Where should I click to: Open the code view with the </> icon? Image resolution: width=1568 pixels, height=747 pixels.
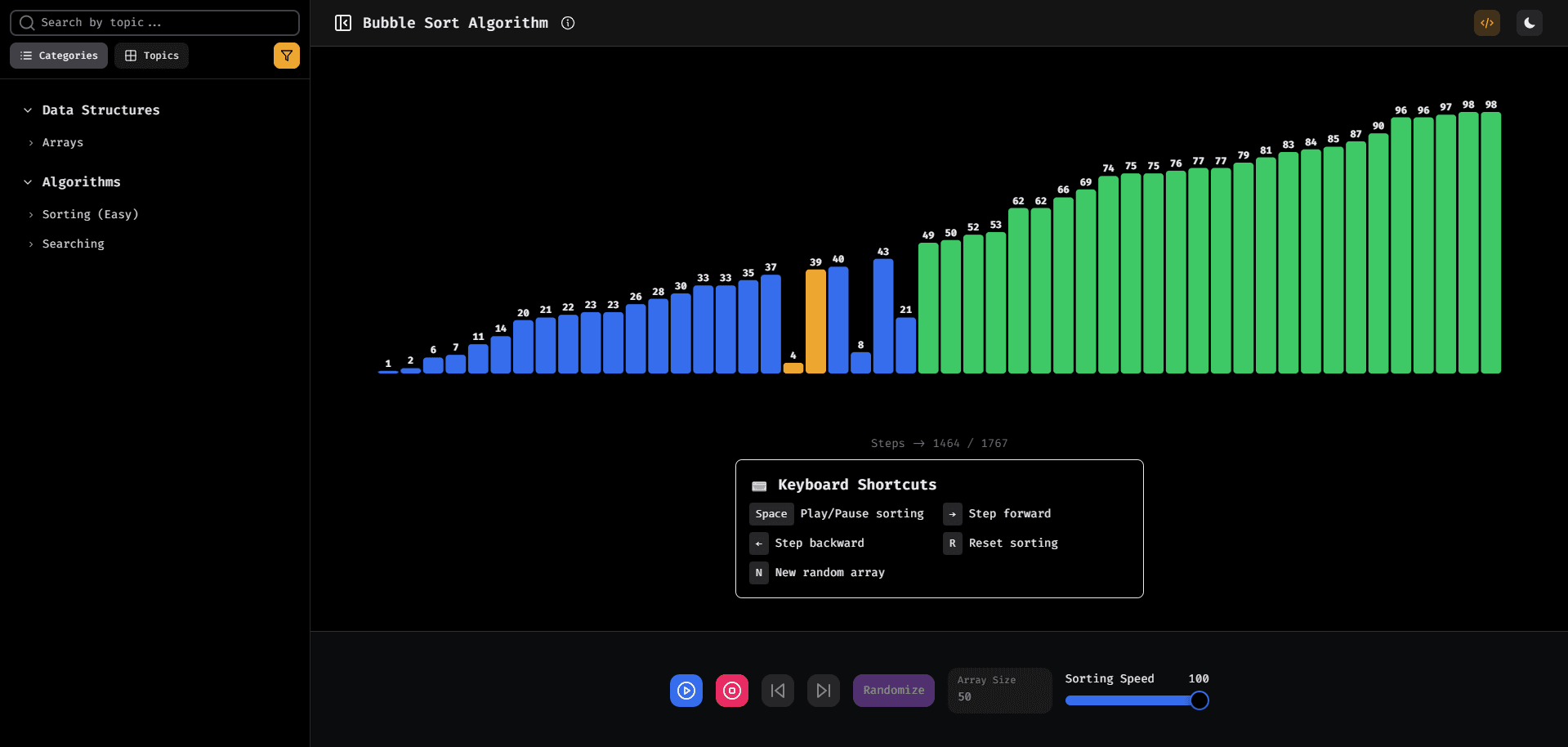1486,23
